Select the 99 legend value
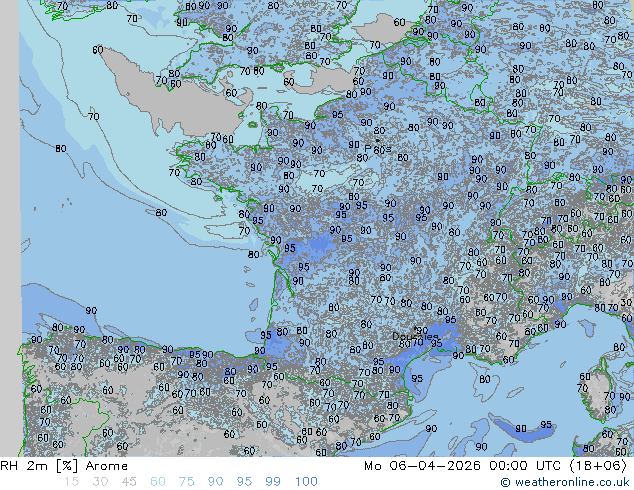634x490 pixels. 273,482
